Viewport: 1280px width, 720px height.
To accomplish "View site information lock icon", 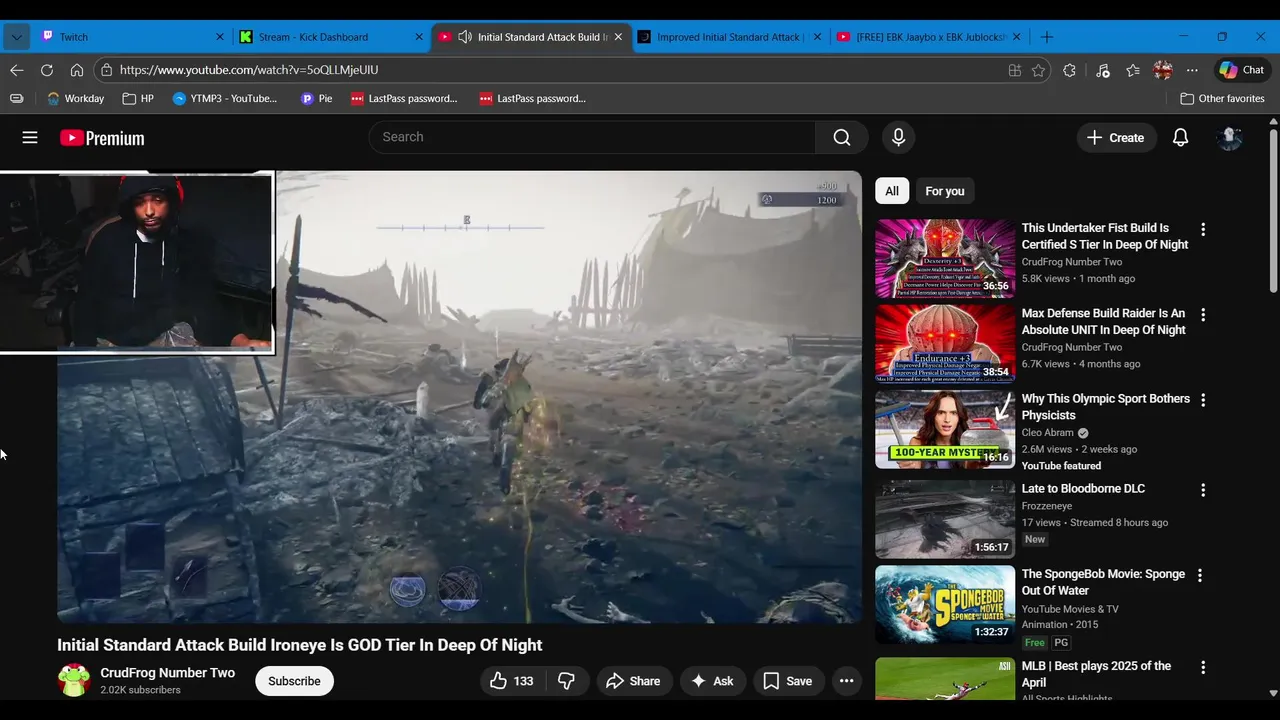I will (x=106, y=70).
